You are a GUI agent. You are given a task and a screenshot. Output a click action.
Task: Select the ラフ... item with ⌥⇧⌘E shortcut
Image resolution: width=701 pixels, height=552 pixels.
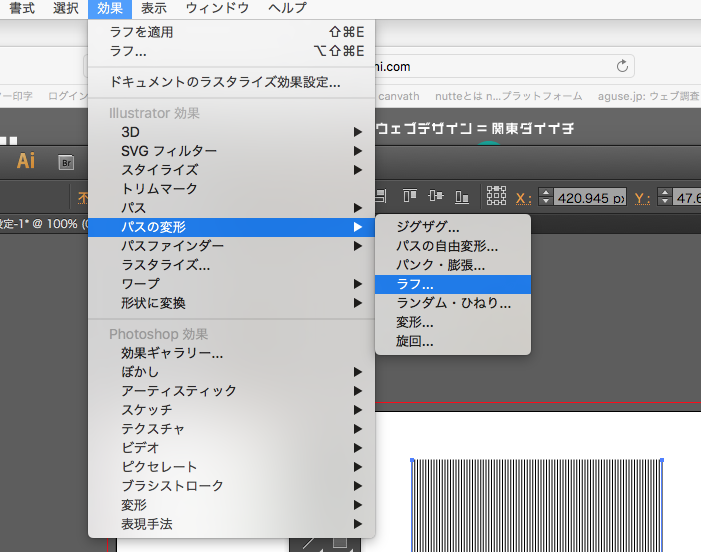point(232,51)
